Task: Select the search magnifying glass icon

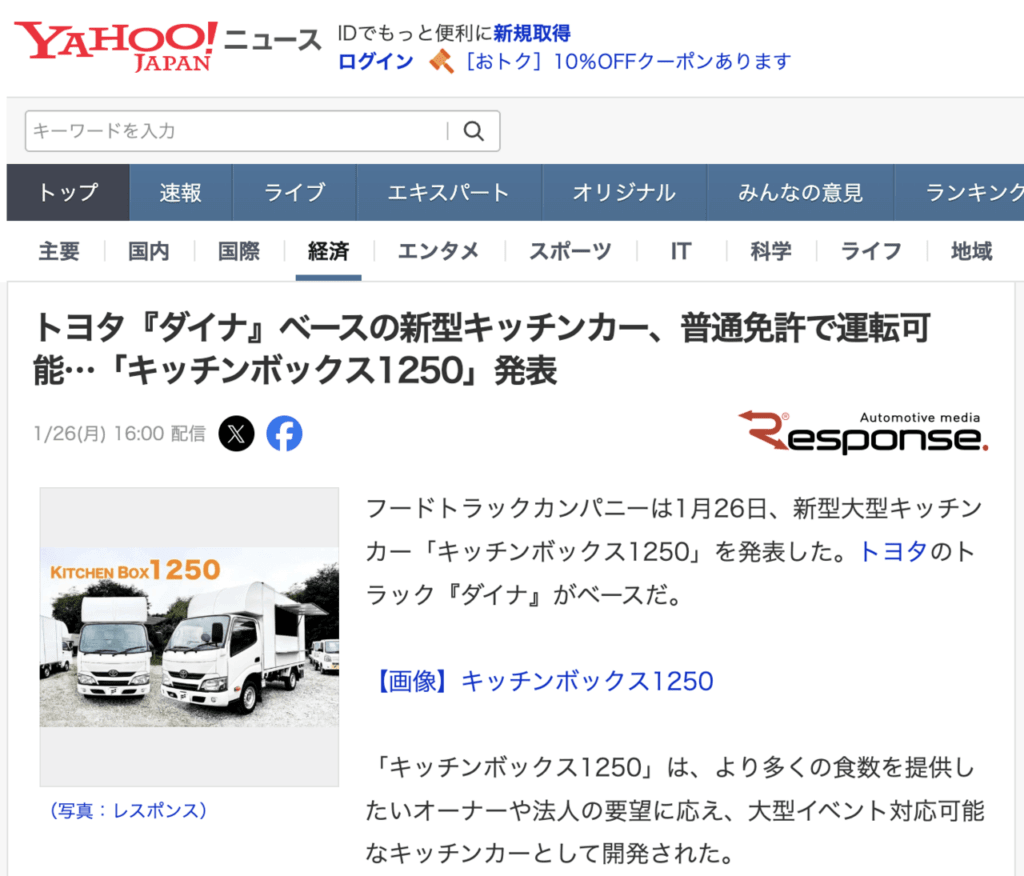Action: (474, 131)
